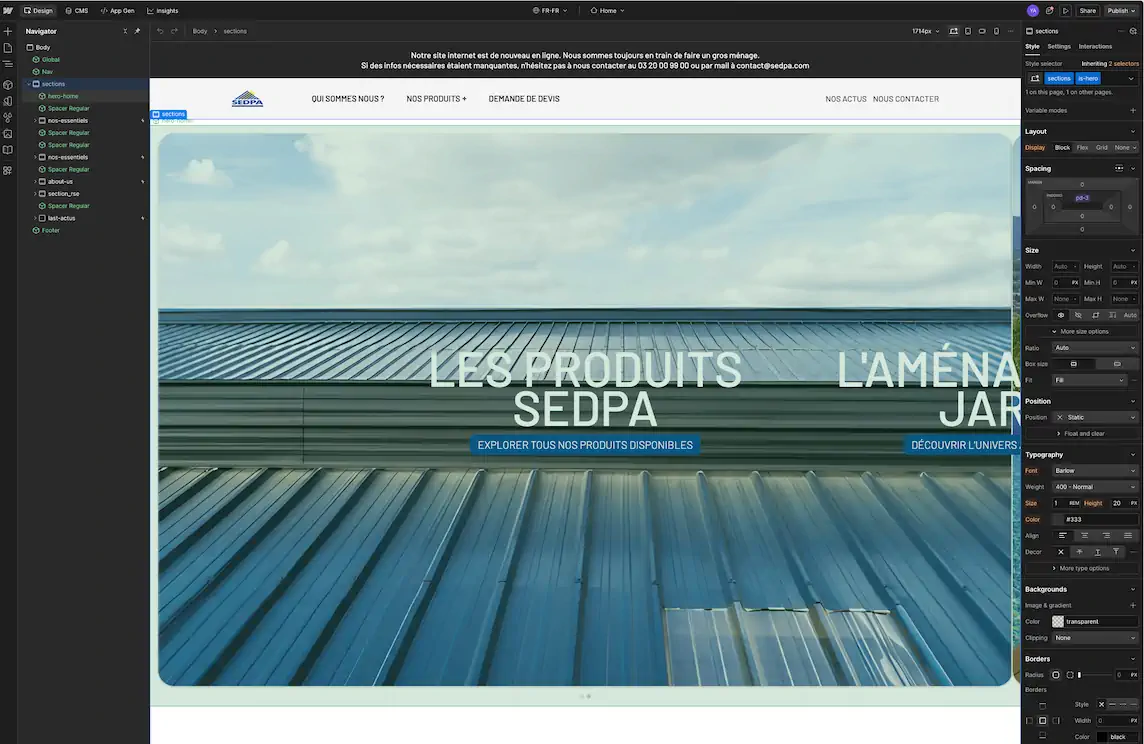Screen dimensions: 1144x744
Task: Open comments icon next to the avatar
Action: click(x=1050, y=11)
